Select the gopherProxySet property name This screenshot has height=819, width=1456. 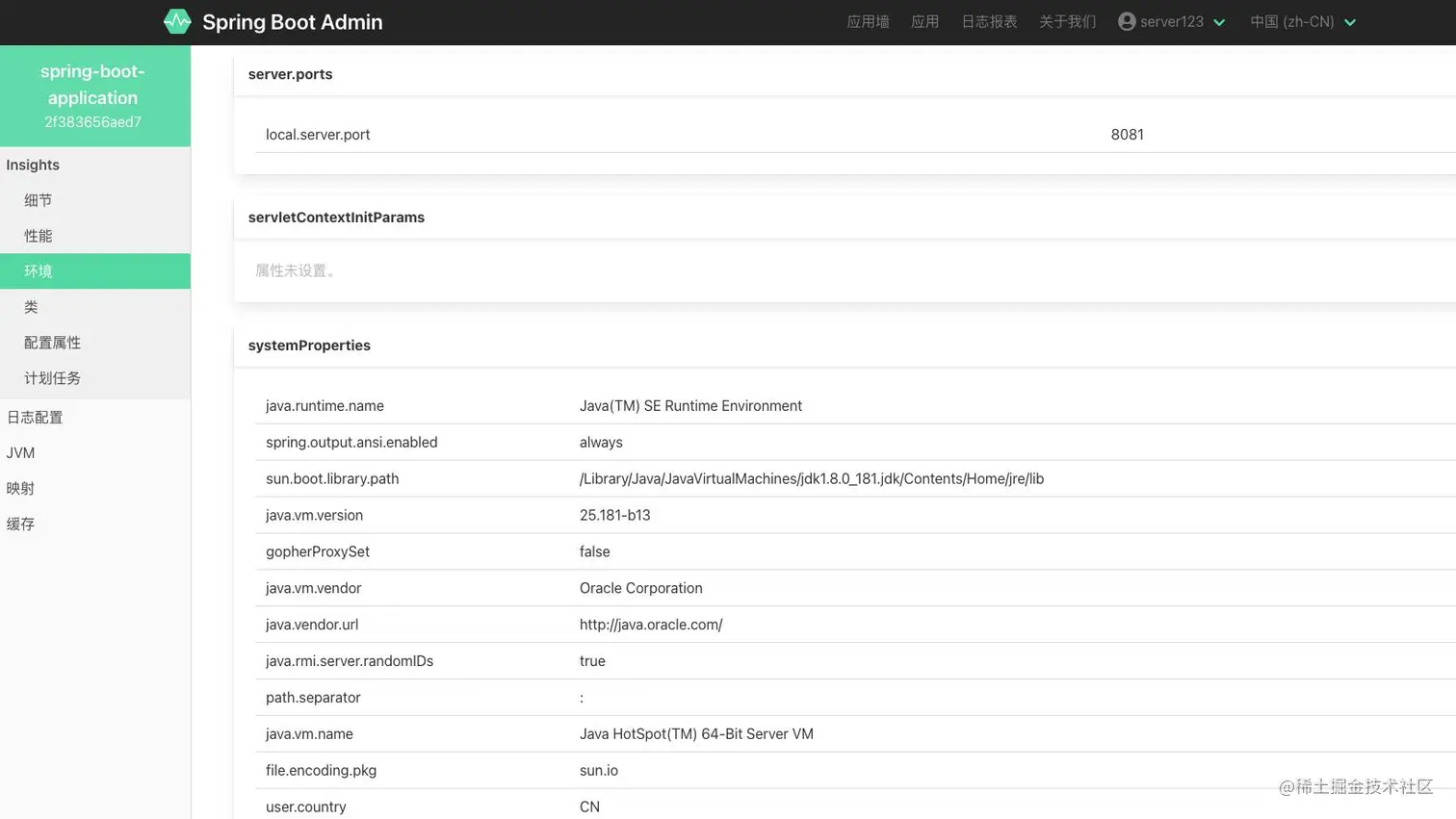tap(318, 552)
